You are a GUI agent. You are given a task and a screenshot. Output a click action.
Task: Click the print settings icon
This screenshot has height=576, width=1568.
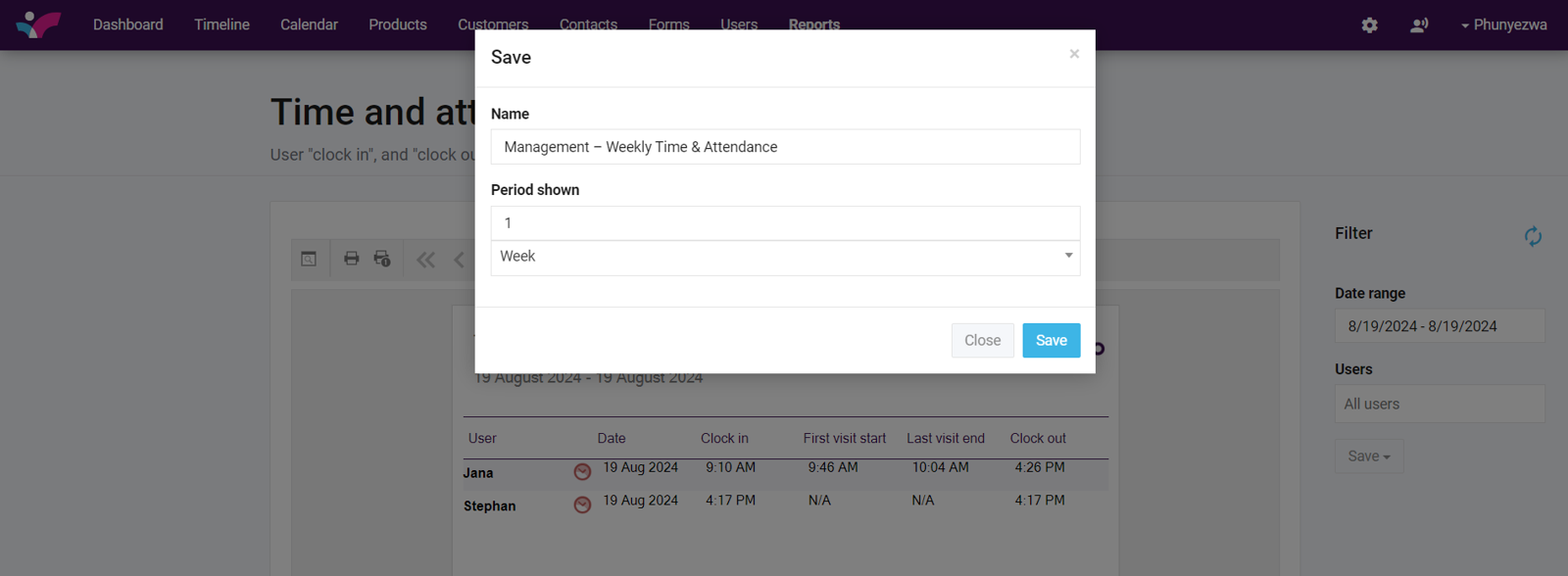(382, 259)
